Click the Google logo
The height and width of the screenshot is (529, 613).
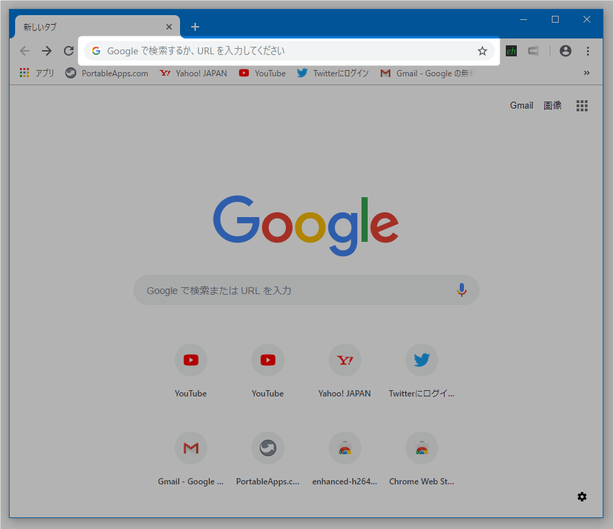[x=306, y=226]
